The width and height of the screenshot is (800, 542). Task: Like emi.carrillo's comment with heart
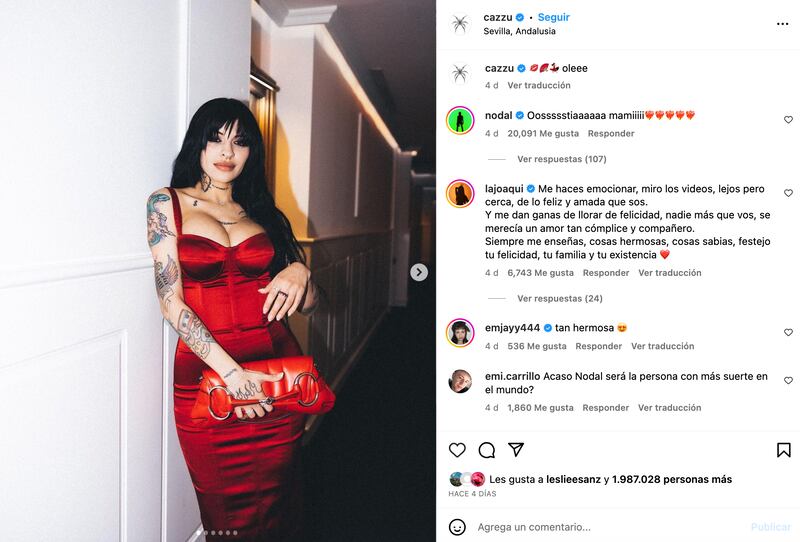788,380
